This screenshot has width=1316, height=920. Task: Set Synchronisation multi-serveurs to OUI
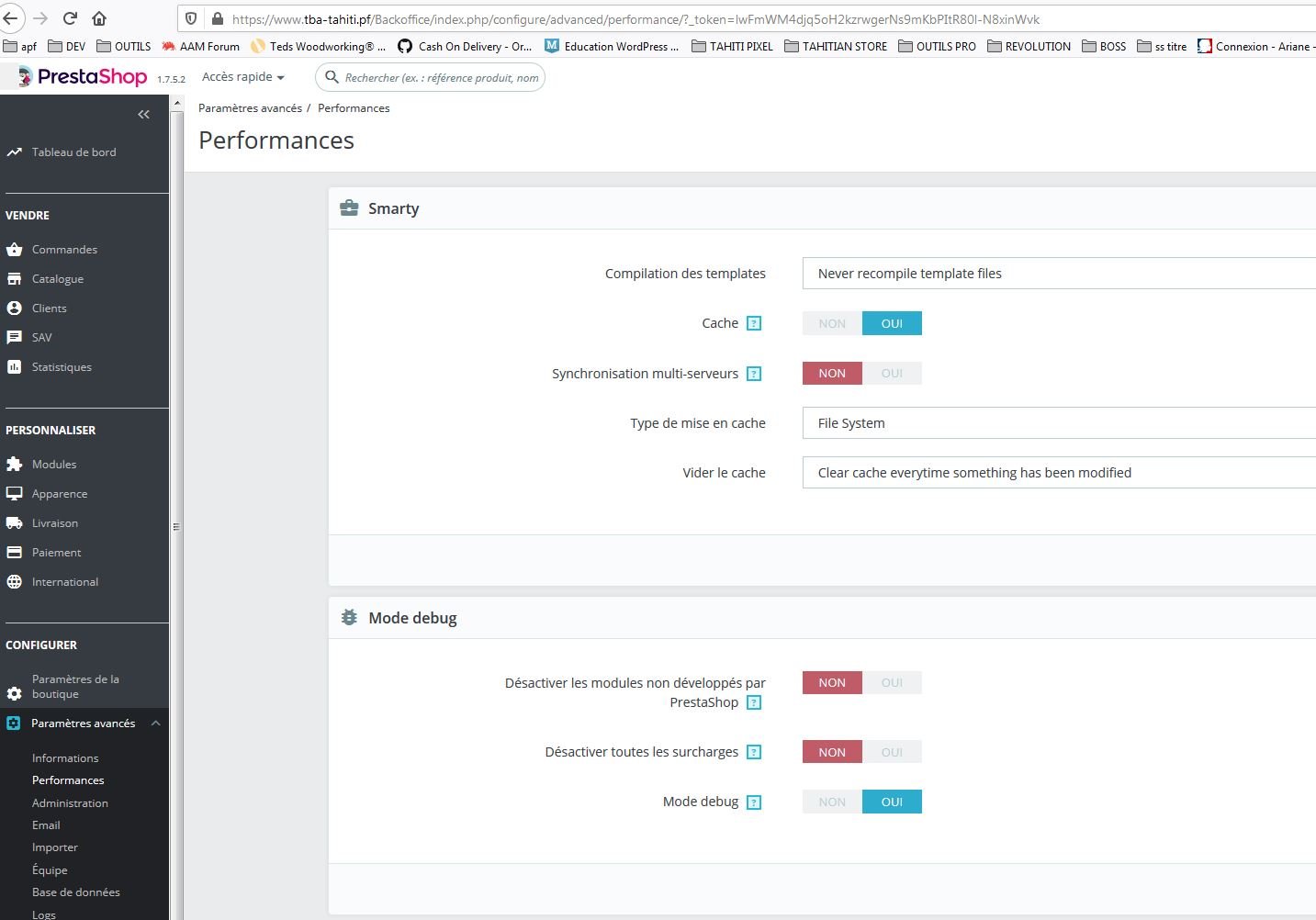point(892,373)
